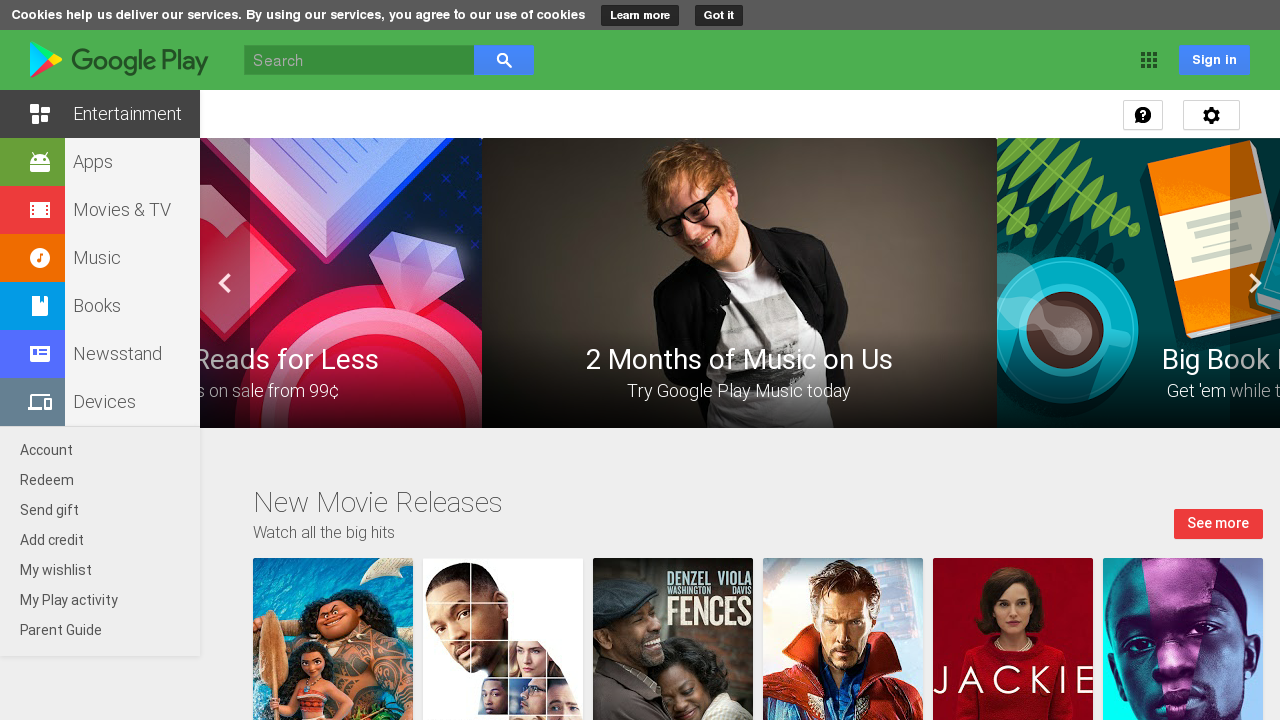Click the 'Watch all the big hits' subtitle

[x=324, y=532]
